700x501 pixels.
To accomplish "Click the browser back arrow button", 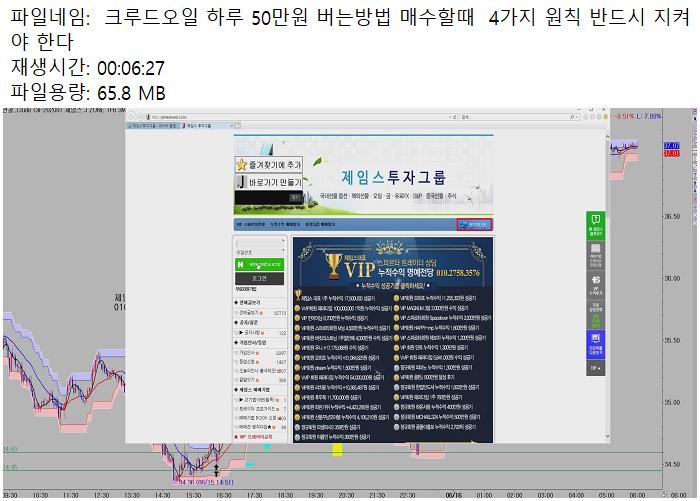I will coord(131,117).
